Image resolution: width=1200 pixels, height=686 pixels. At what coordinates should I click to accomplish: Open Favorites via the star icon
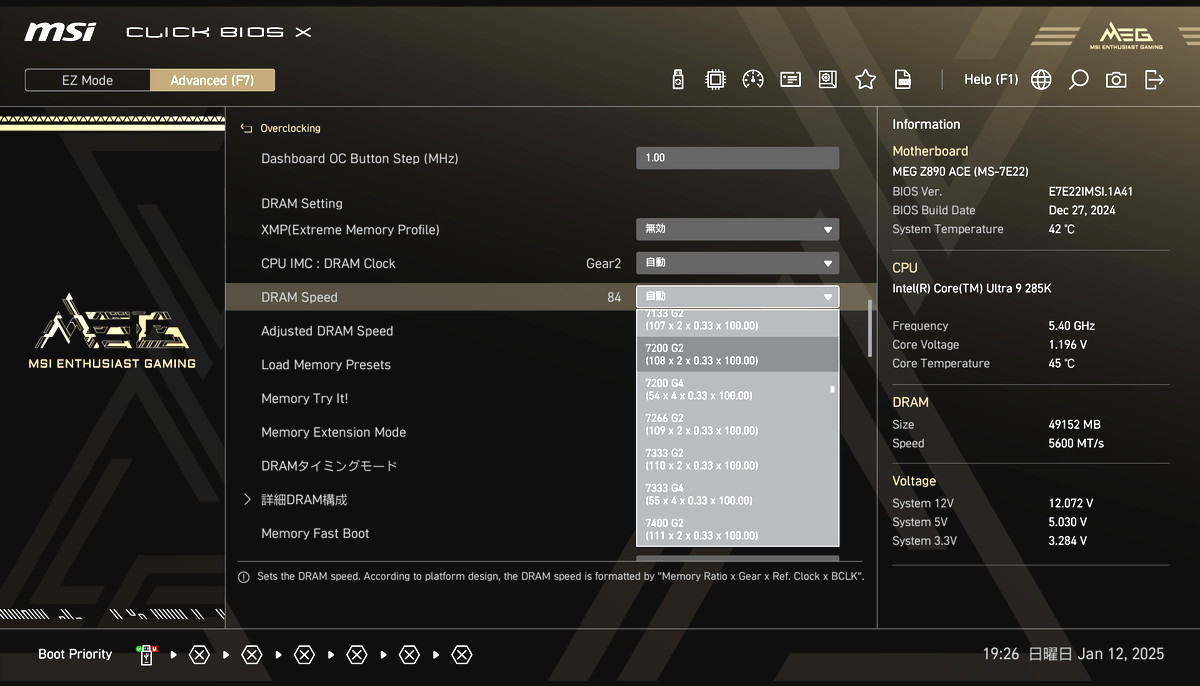[x=865, y=80]
